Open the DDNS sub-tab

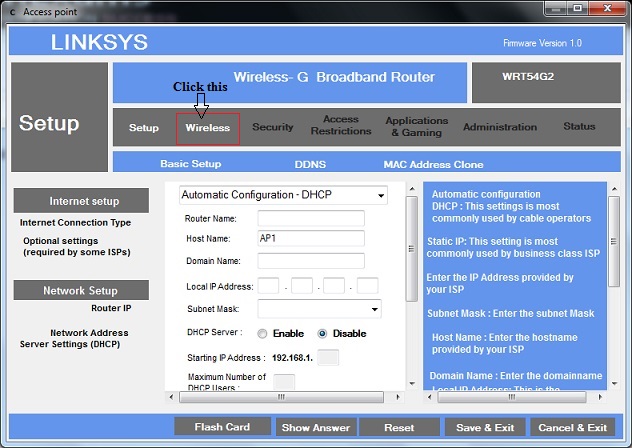click(x=310, y=165)
